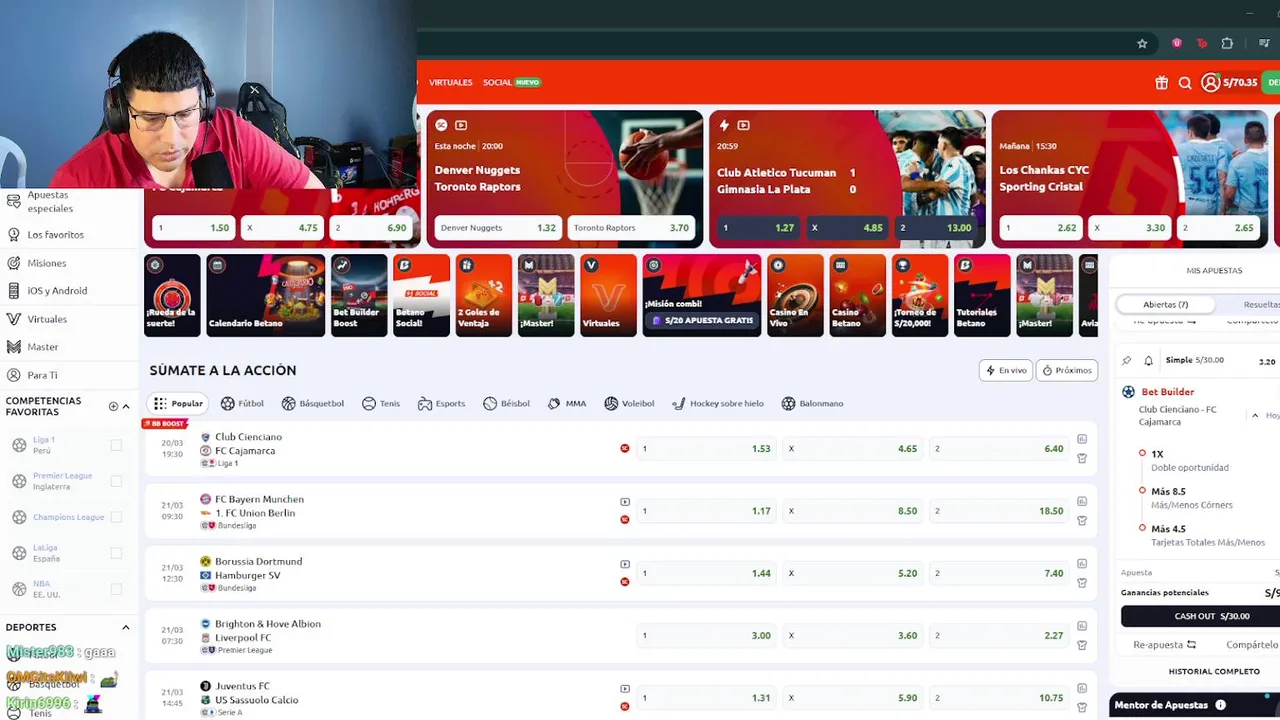This screenshot has height=720, width=1280.
Task: Select the Béisbol tab
Action: tap(506, 404)
